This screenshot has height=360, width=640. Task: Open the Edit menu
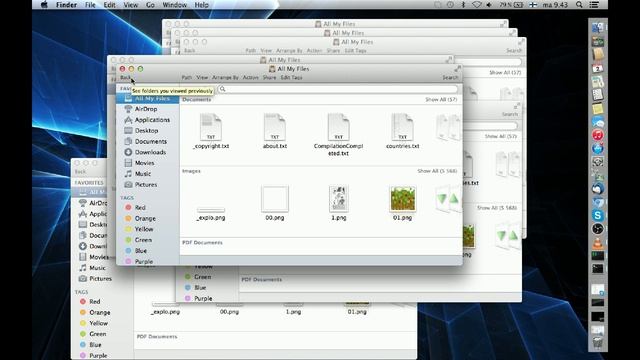click(109, 5)
